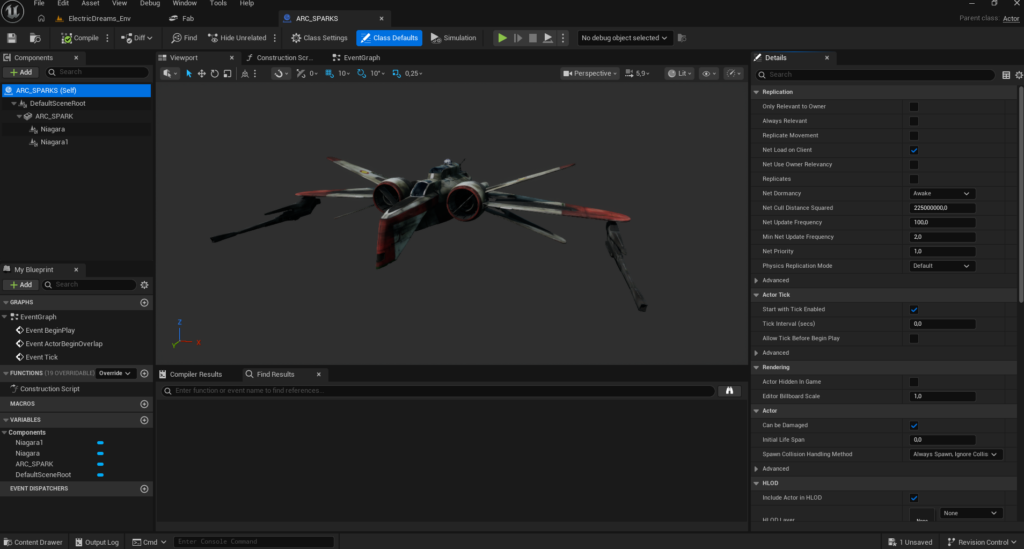This screenshot has height=549, width=1024.
Task: Toggle rotation snapping icon
Action: coord(362,74)
